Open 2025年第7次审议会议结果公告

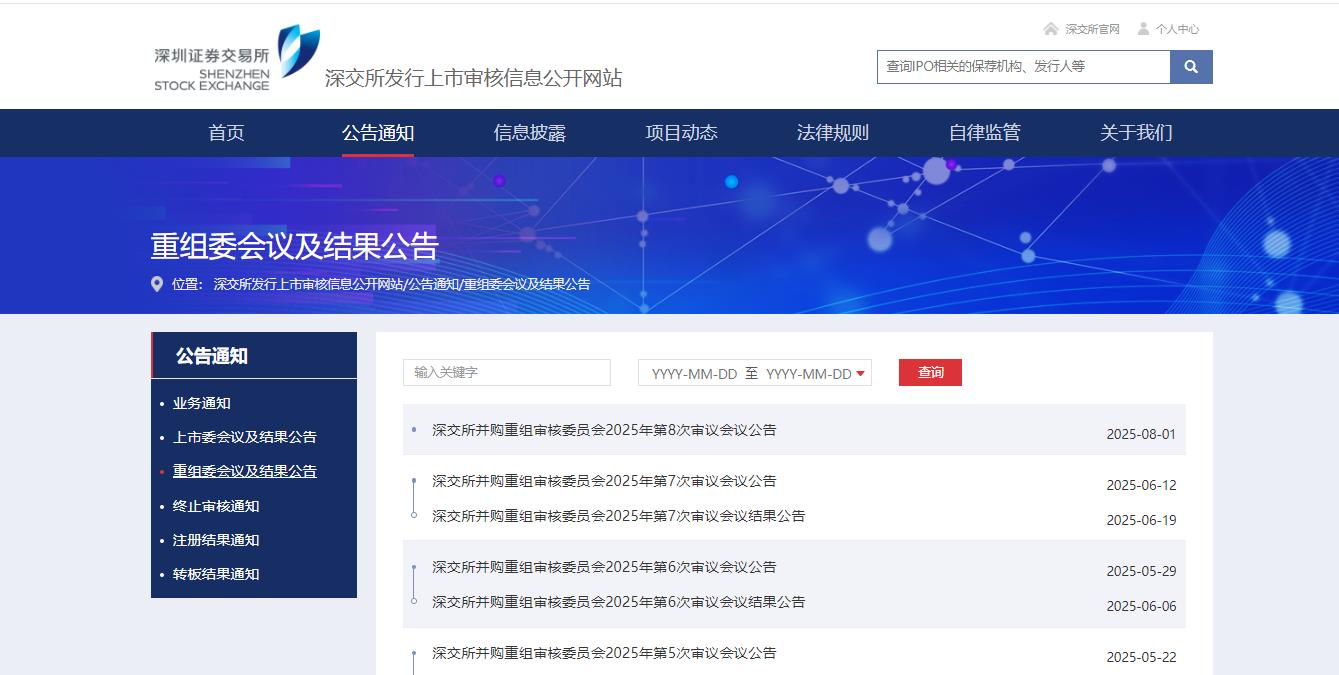618,516
